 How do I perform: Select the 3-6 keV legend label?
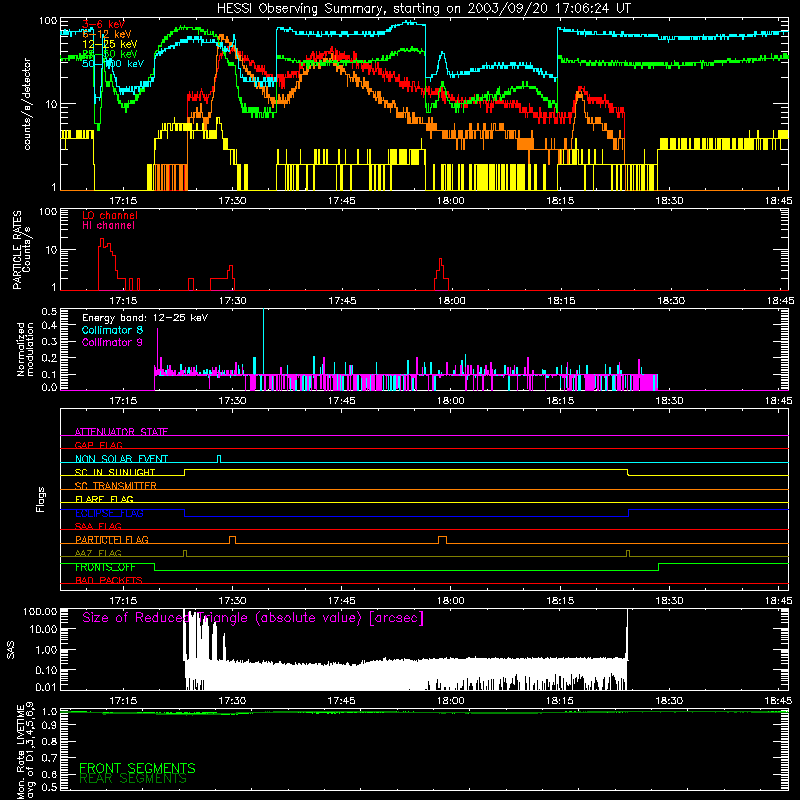(x=103, y=24)
